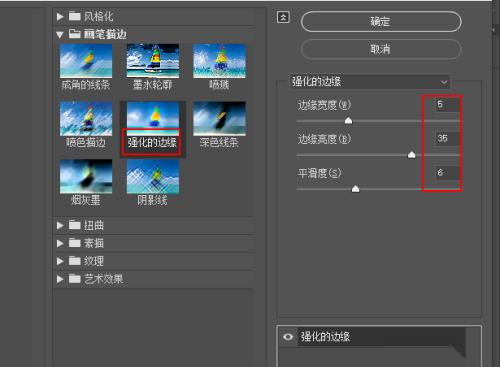Click the 边缘亮度 value field
The image size is (500, 367).
click(447, 139)
